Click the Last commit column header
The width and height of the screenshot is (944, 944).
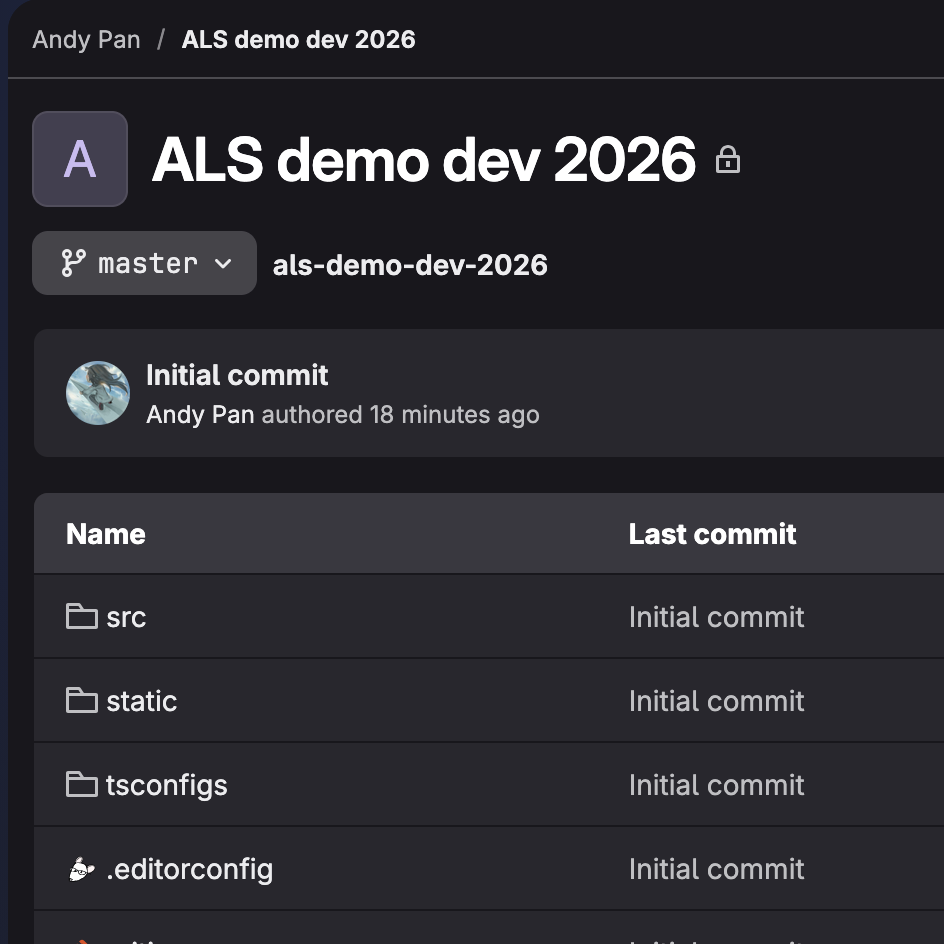(712, 534)
